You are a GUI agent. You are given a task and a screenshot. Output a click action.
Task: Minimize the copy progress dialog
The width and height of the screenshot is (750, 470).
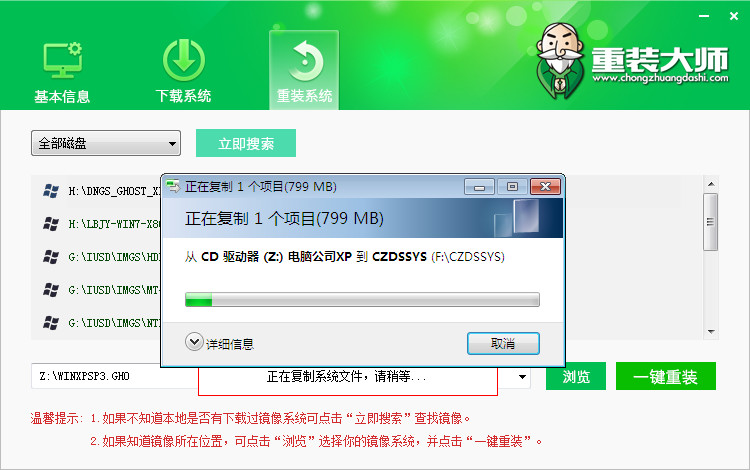click(479, 186)
